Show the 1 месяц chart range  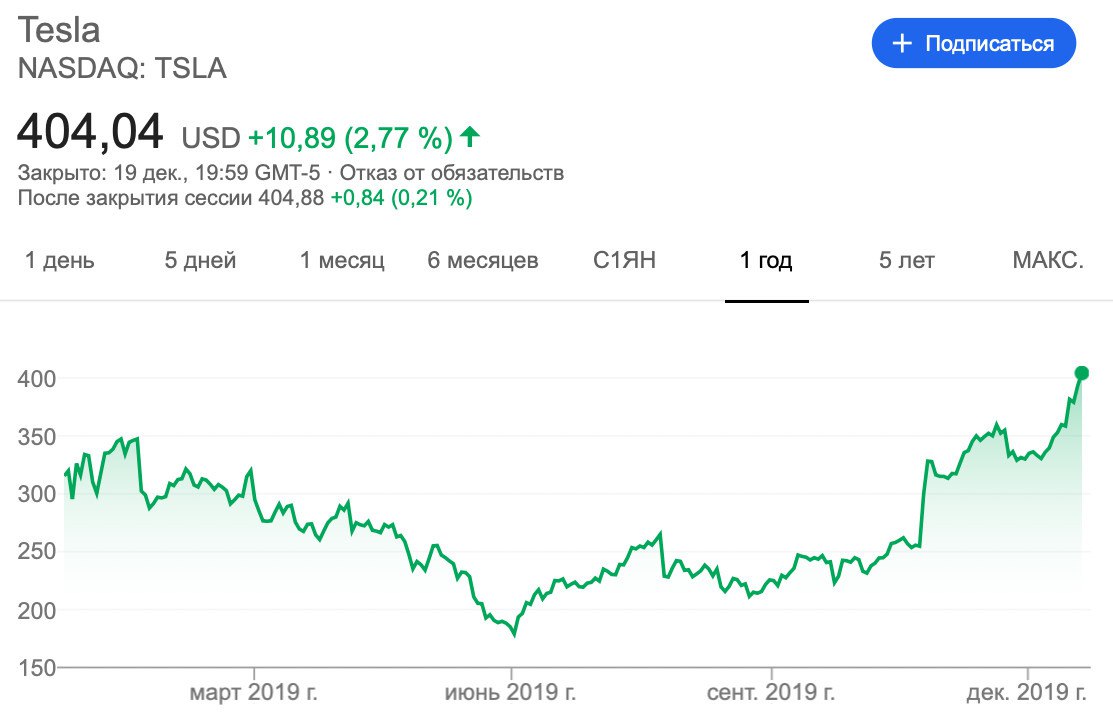(342, 261)
